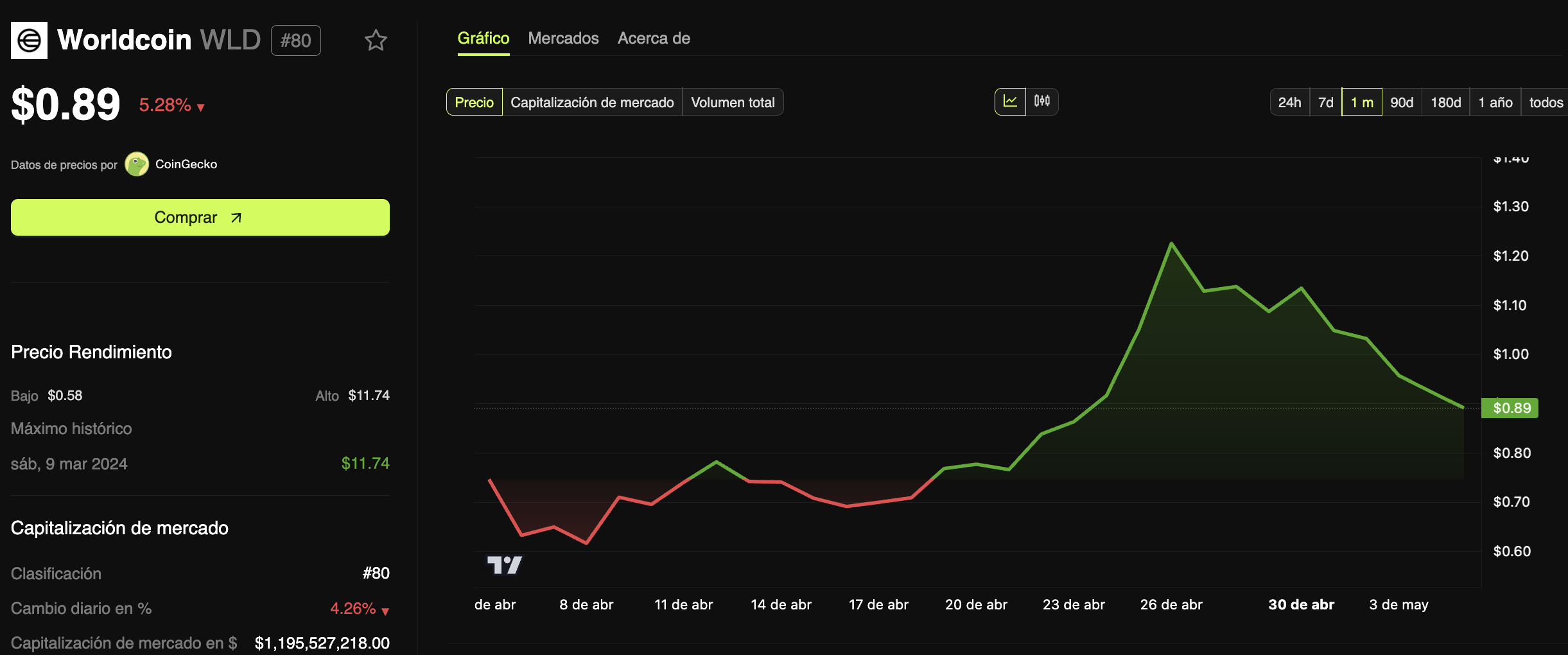Screen dimensions: 1568x655
Task: Click the Comprar button
Action: (200, 217)
